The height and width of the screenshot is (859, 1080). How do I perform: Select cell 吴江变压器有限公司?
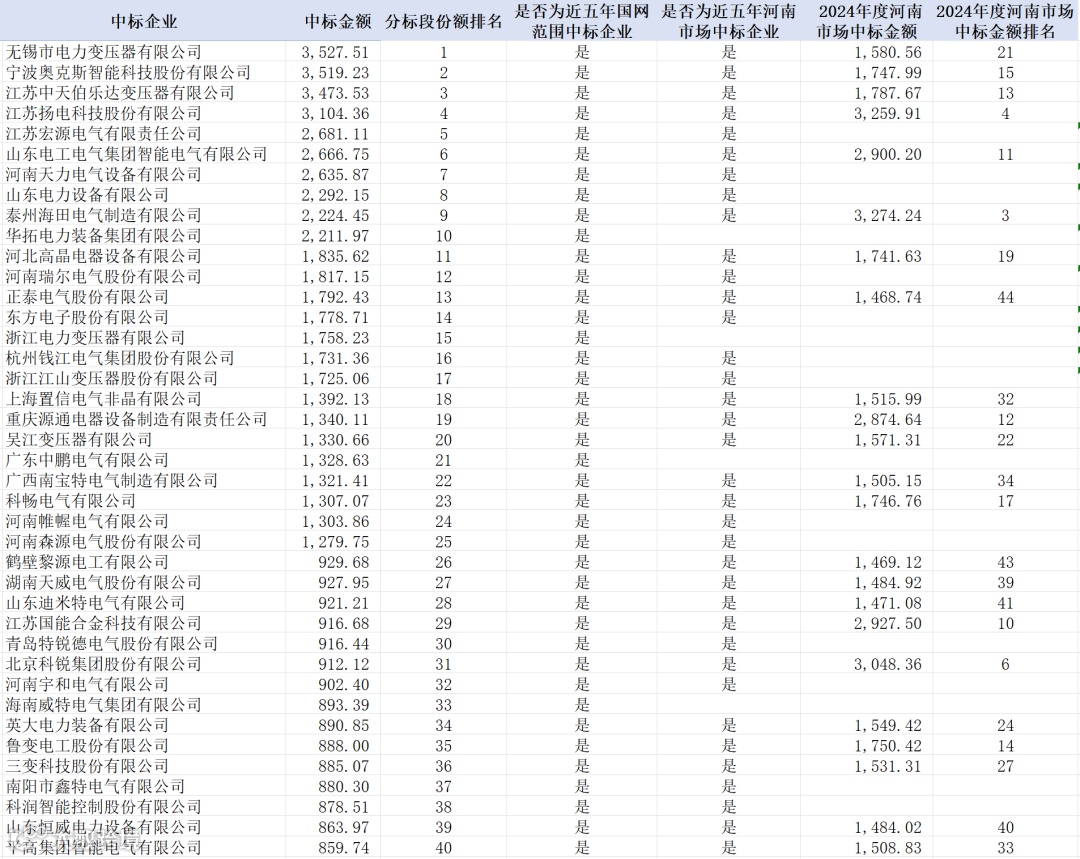pyautogui.click(x=79, y=439)
